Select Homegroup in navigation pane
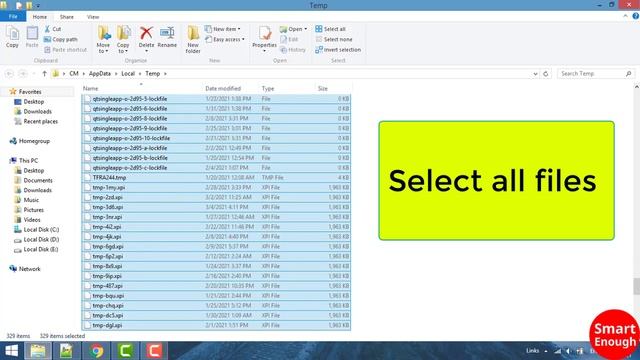This screenshot has height=360, width=640. [x=34, y=141]
